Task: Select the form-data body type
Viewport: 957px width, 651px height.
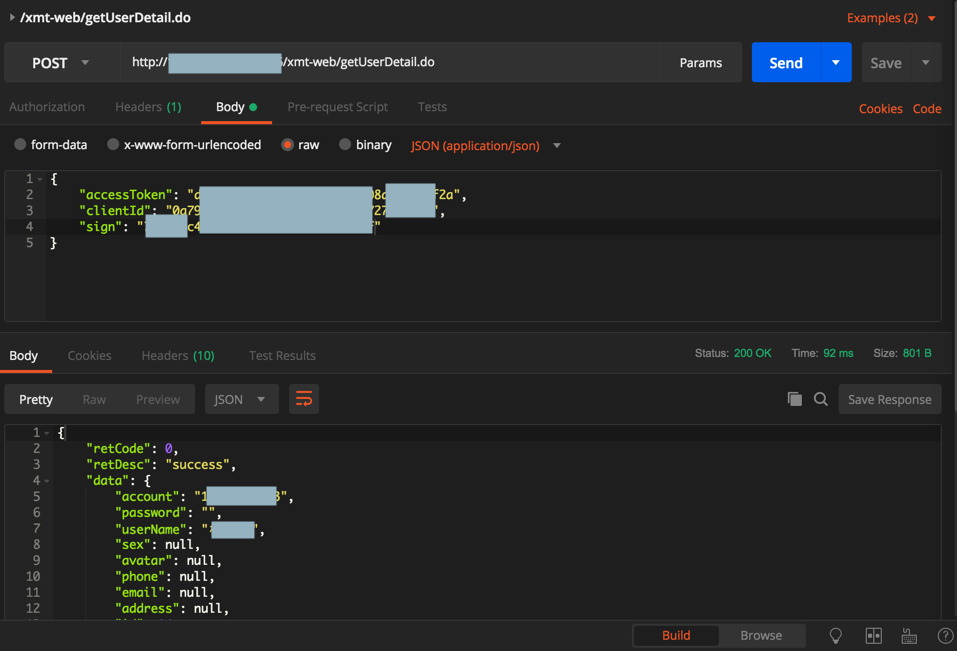Action: point(19,144)
